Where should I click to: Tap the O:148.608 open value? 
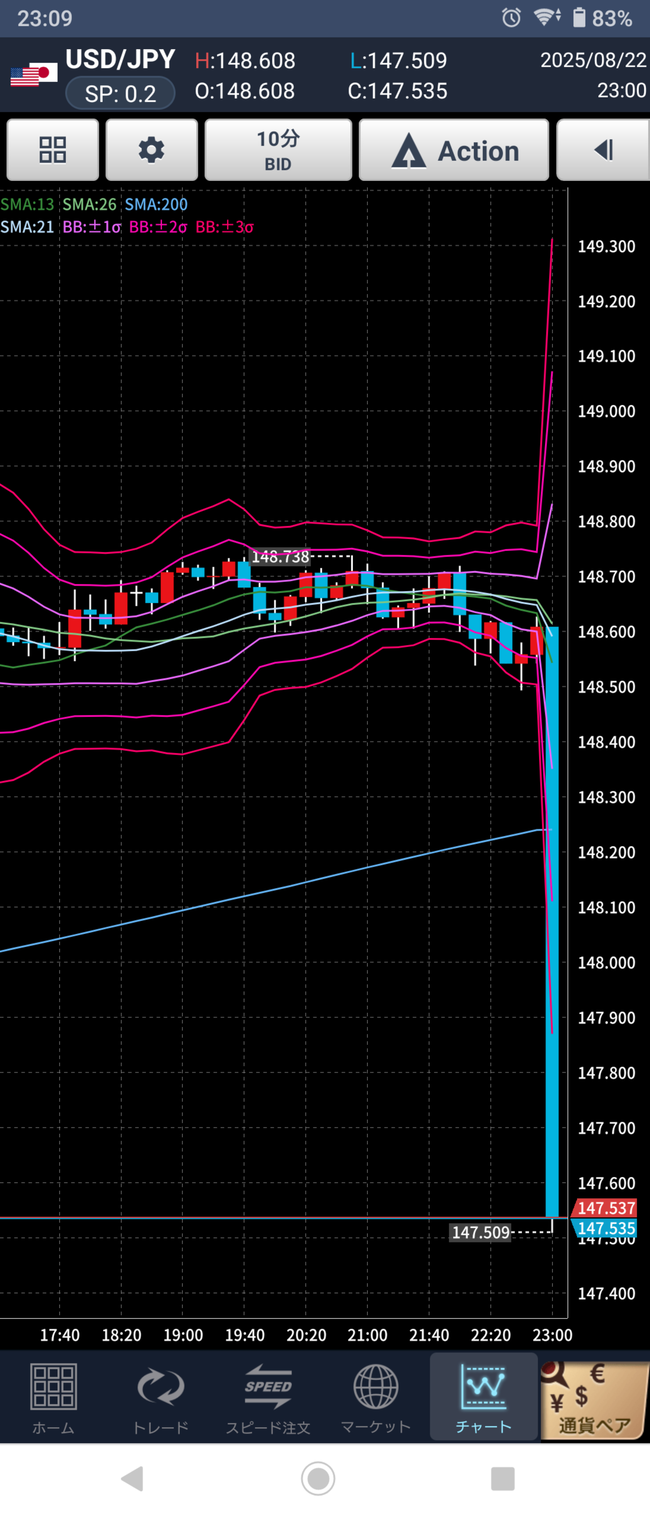(244, 91)
